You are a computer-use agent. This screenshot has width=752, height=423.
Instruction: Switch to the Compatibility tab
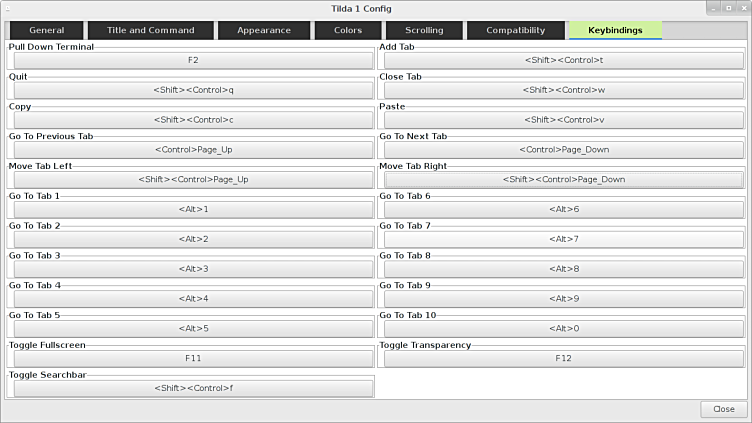[x=515, y=30]
